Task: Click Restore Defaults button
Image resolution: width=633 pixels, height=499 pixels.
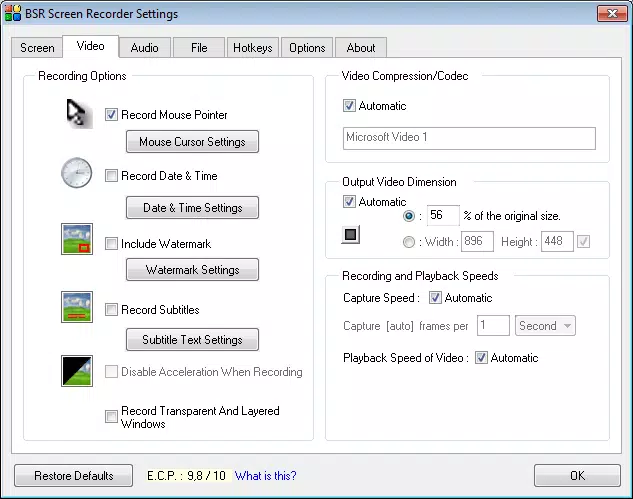Action: tap(73, 476)
